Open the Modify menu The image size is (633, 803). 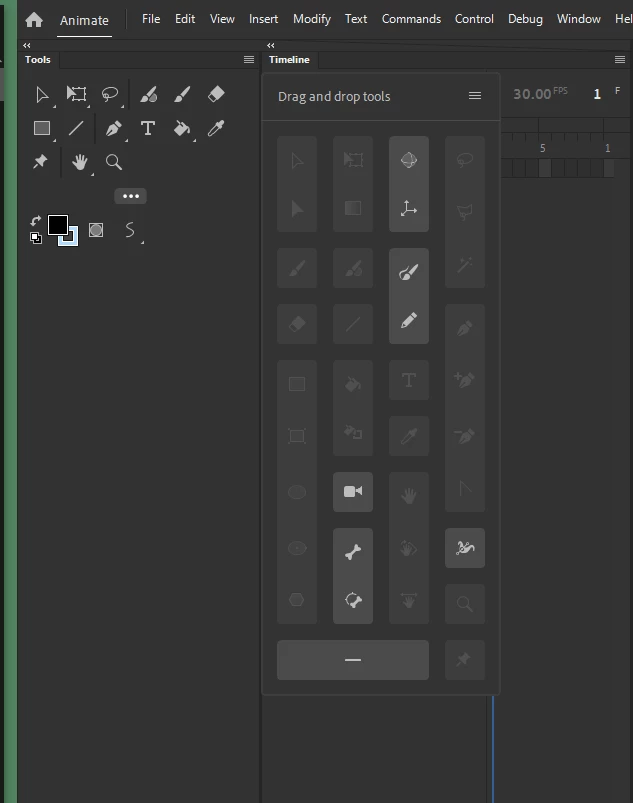(x=312, y=19)
